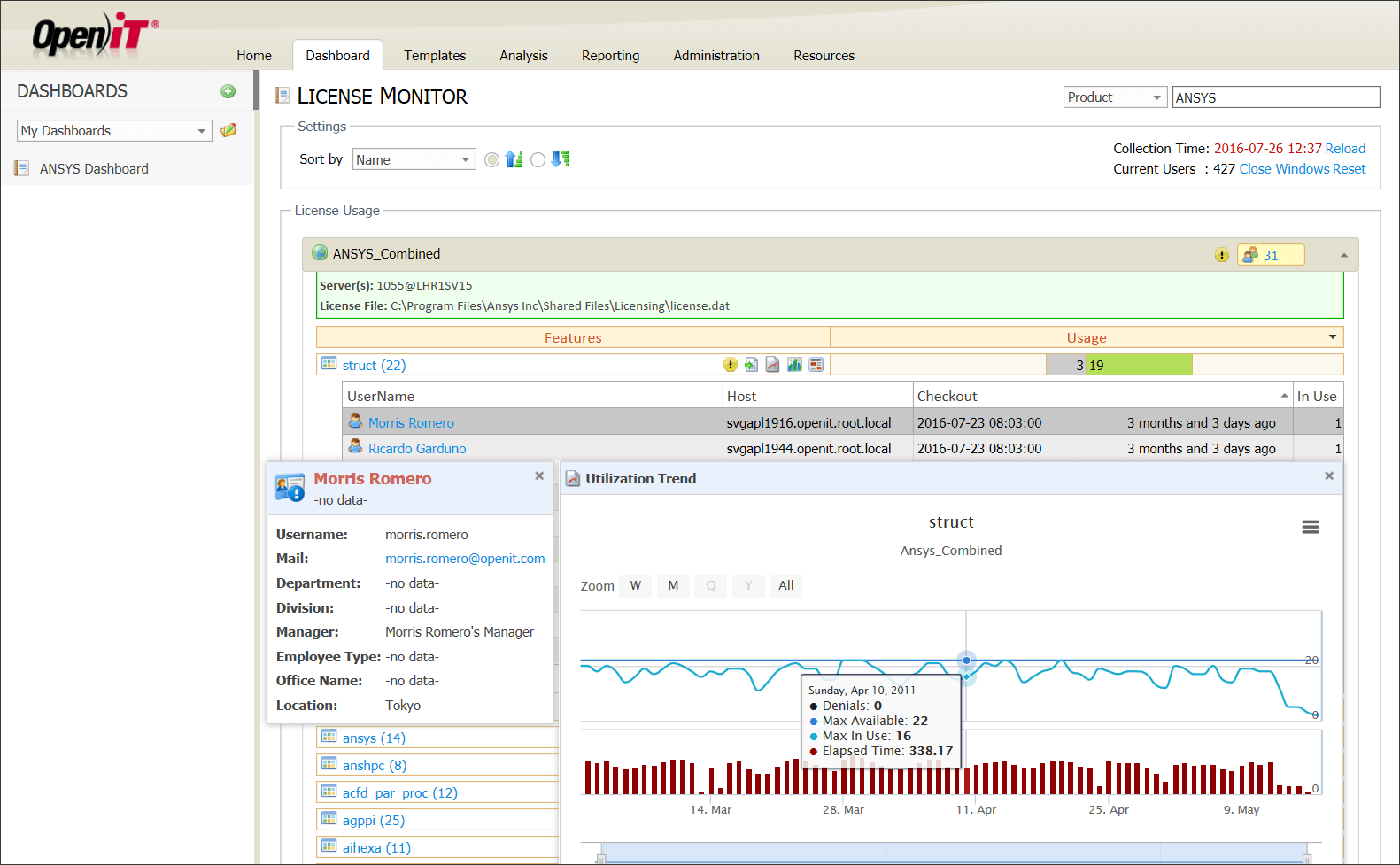This screenshot has height=865, width=1400.
Task: Add a new dashboard with the green plus icon
Action: pos(228,91)
